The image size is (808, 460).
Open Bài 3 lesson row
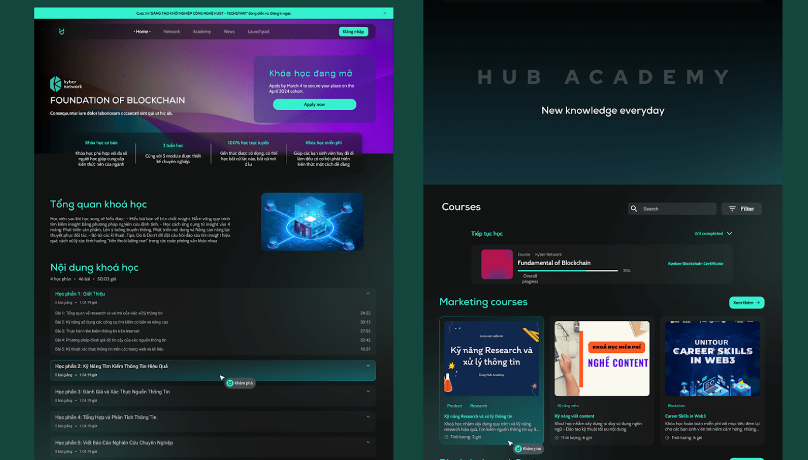tap(213, 331)
